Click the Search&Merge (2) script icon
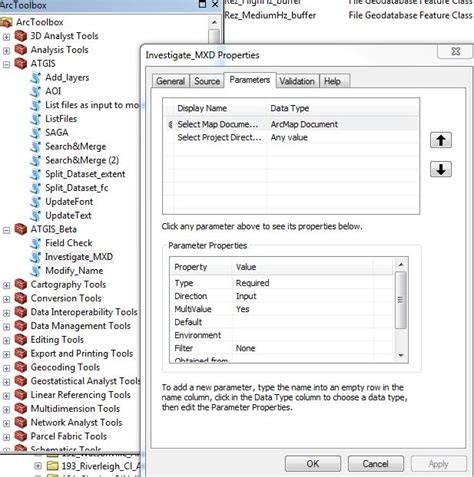The image size is (474, 477). 35,160
